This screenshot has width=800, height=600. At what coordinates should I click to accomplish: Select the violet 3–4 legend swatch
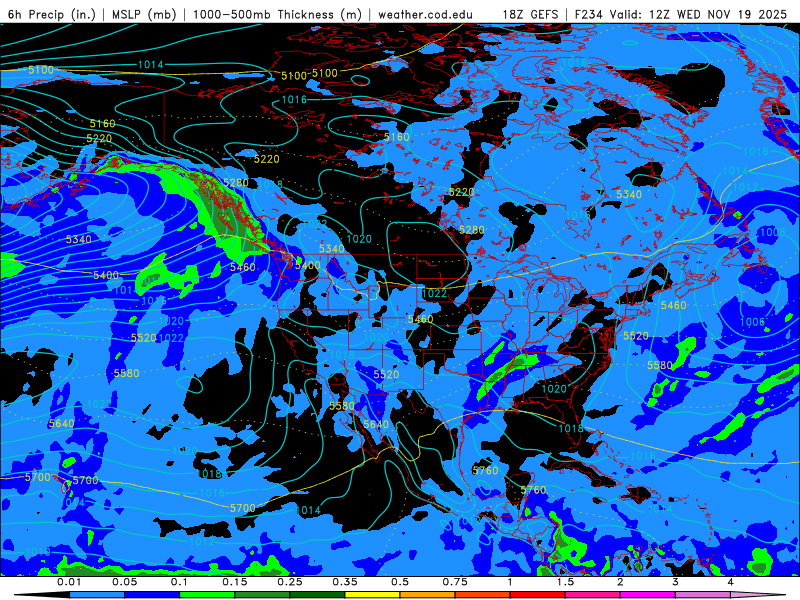tap(703, 595)
